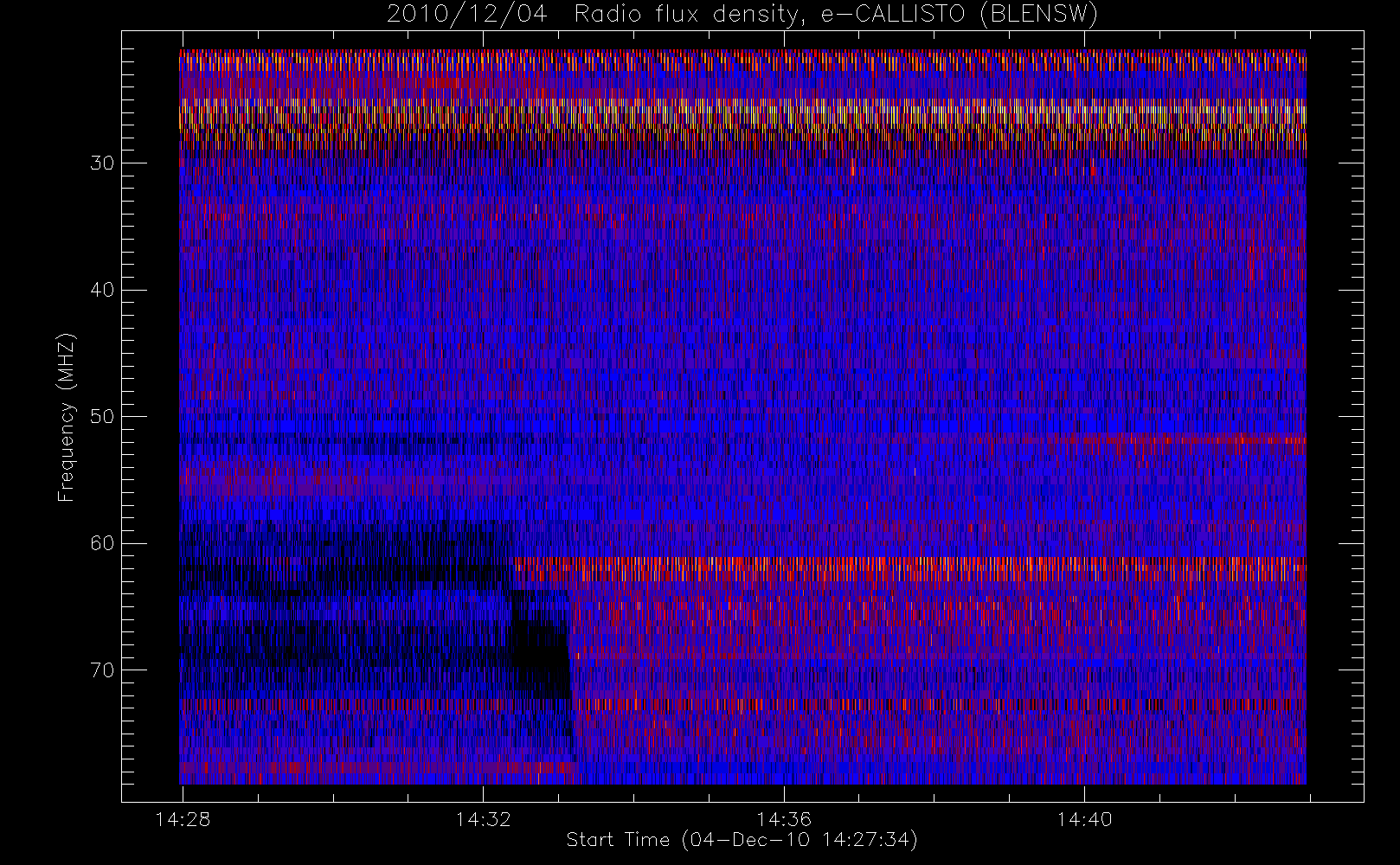Click the 40 frequency tick label
The image size is (1400, 865).
click(102, 290)
